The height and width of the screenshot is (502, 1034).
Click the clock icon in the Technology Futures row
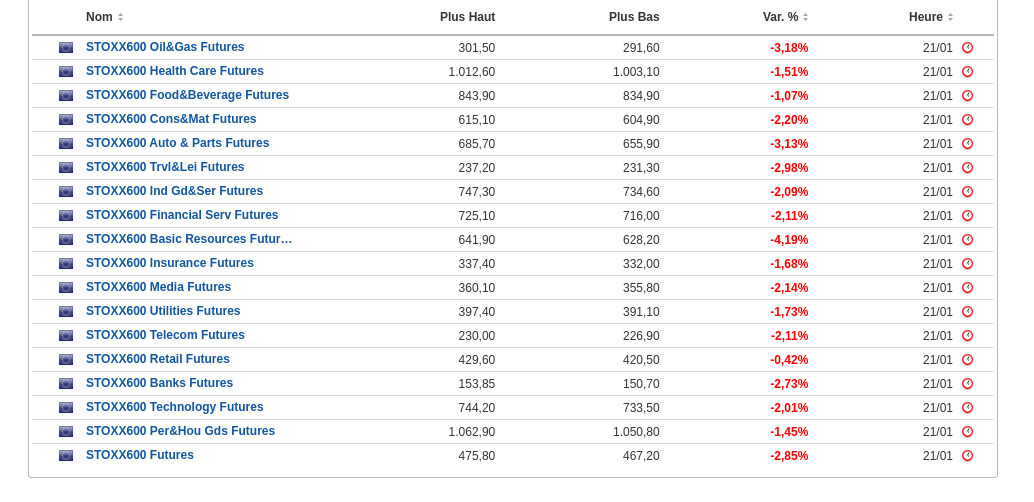(x=967, y=408)
